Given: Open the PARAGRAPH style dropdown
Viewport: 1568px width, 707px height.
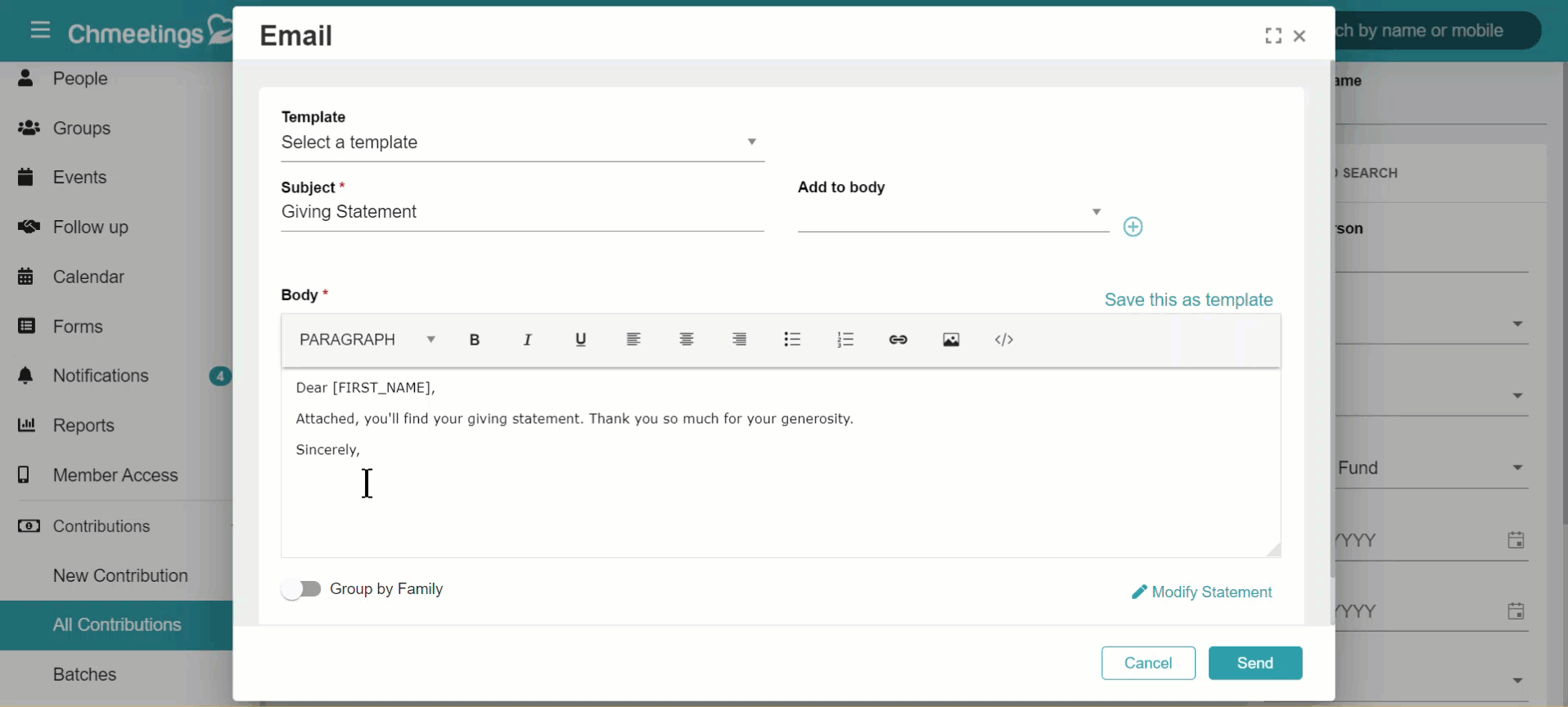Looking at the screenshot, I should [x=367, y=340].
